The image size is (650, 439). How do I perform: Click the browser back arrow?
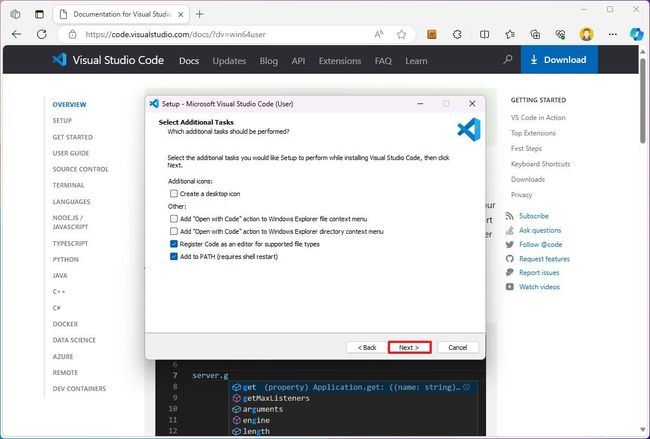click(x=17, y=34)
